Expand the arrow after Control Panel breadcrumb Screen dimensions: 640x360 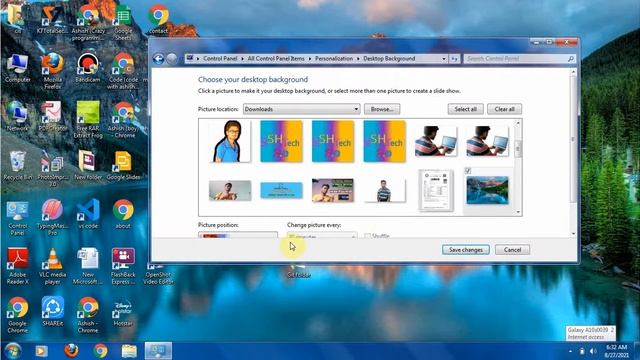242,59
